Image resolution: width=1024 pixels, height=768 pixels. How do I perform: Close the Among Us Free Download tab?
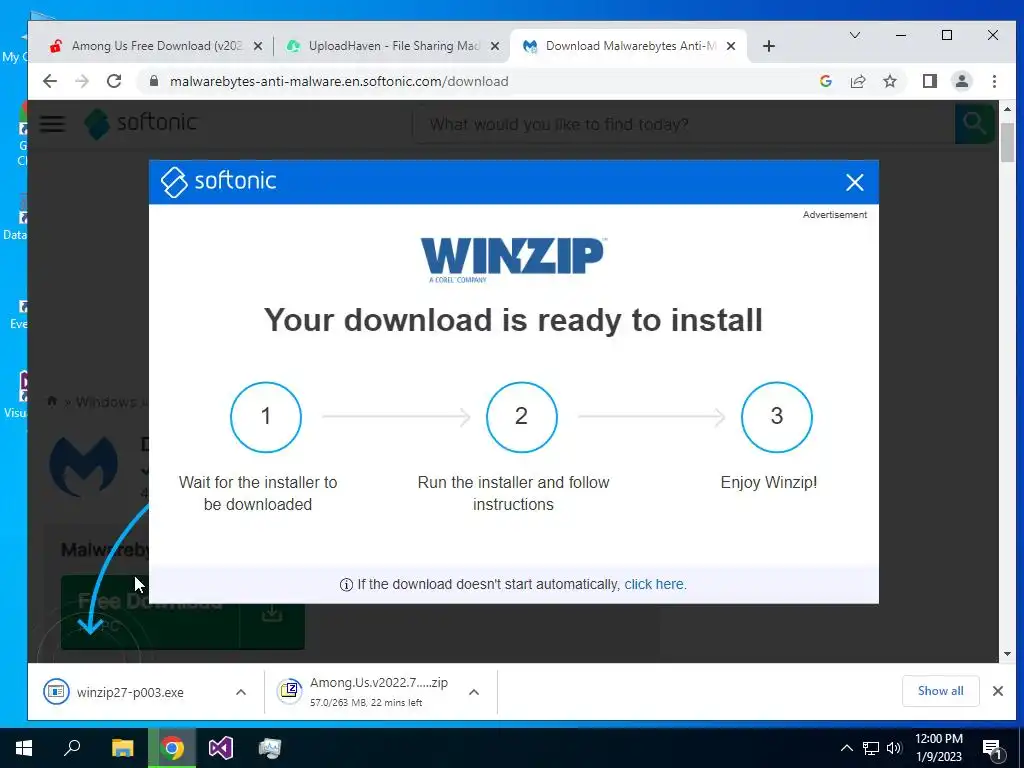(258, 46)
